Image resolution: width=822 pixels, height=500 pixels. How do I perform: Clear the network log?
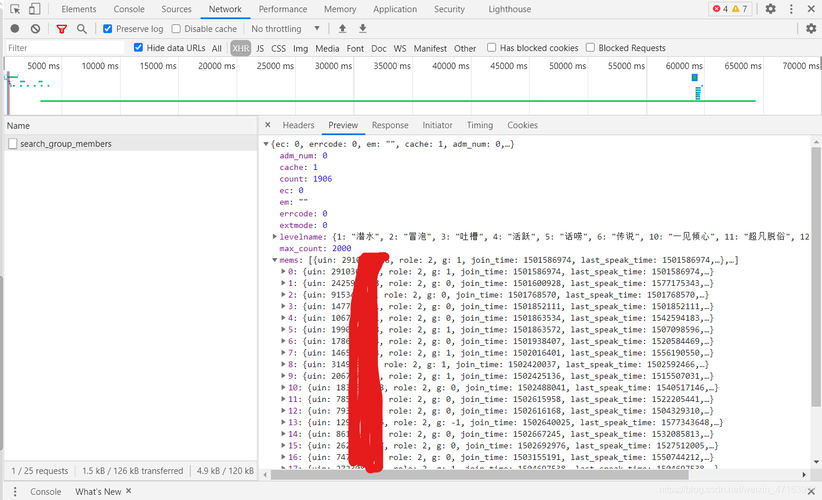35,29
